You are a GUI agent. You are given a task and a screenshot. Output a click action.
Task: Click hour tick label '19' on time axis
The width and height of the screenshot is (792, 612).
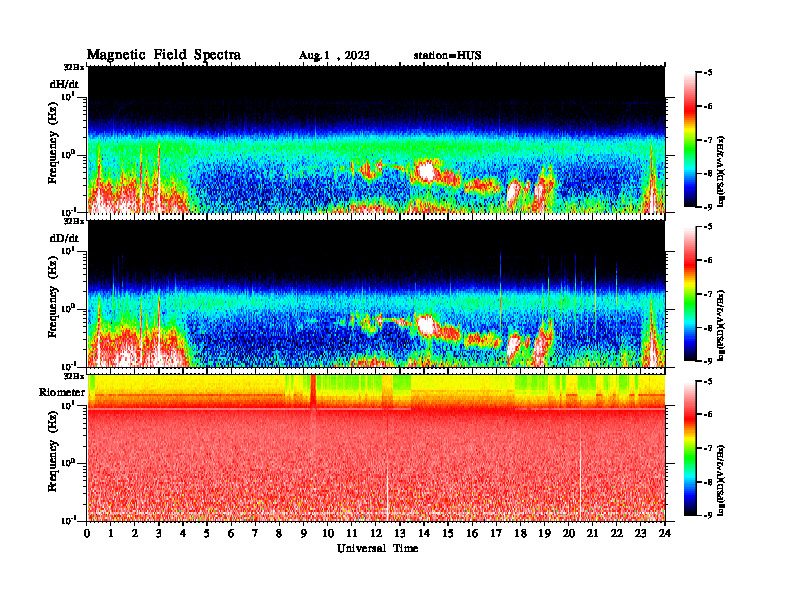click(544, 534)
